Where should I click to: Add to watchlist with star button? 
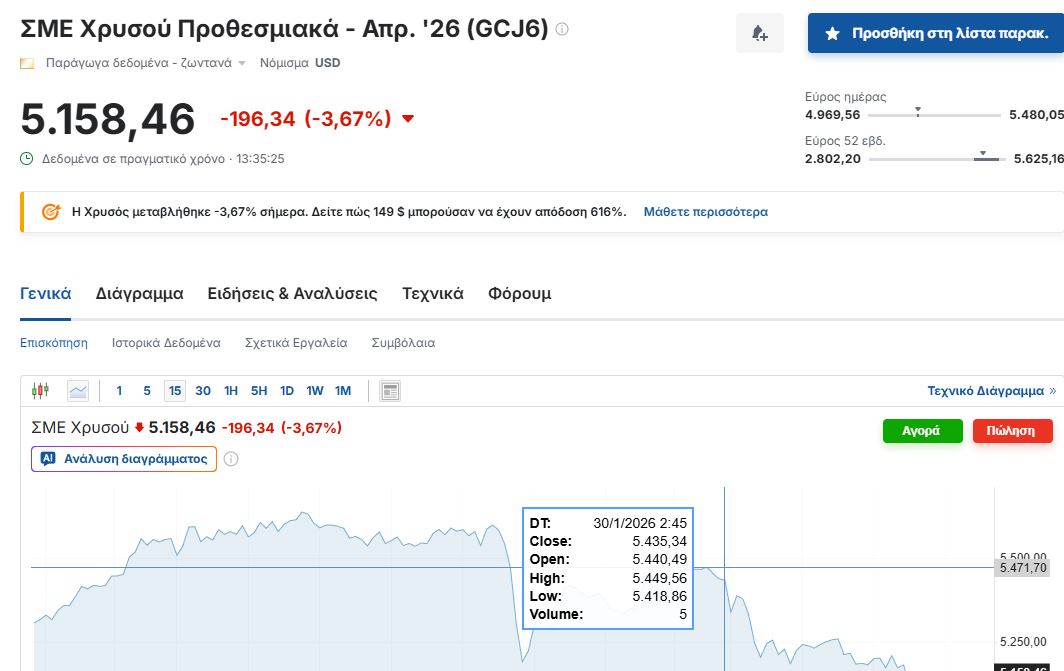coord(936,34)
